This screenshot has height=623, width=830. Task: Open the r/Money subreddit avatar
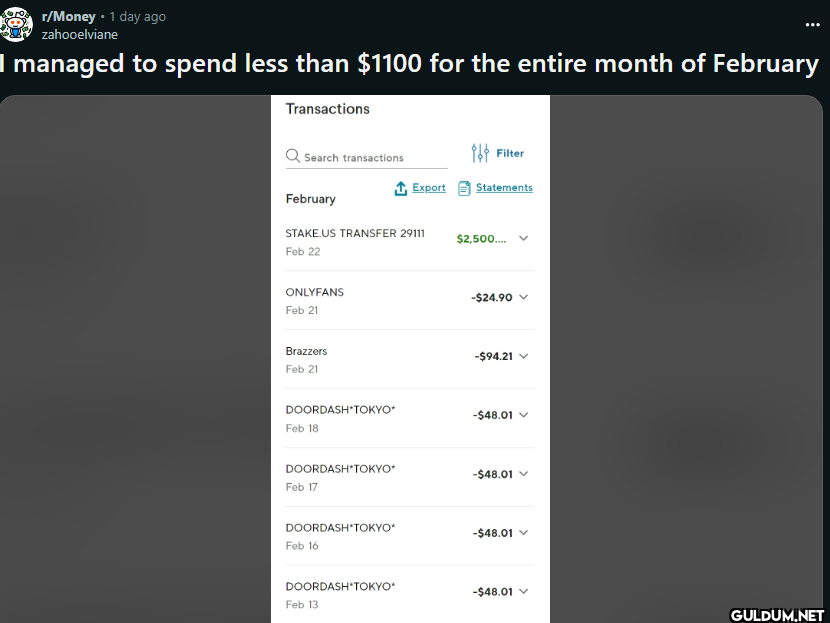16,24
